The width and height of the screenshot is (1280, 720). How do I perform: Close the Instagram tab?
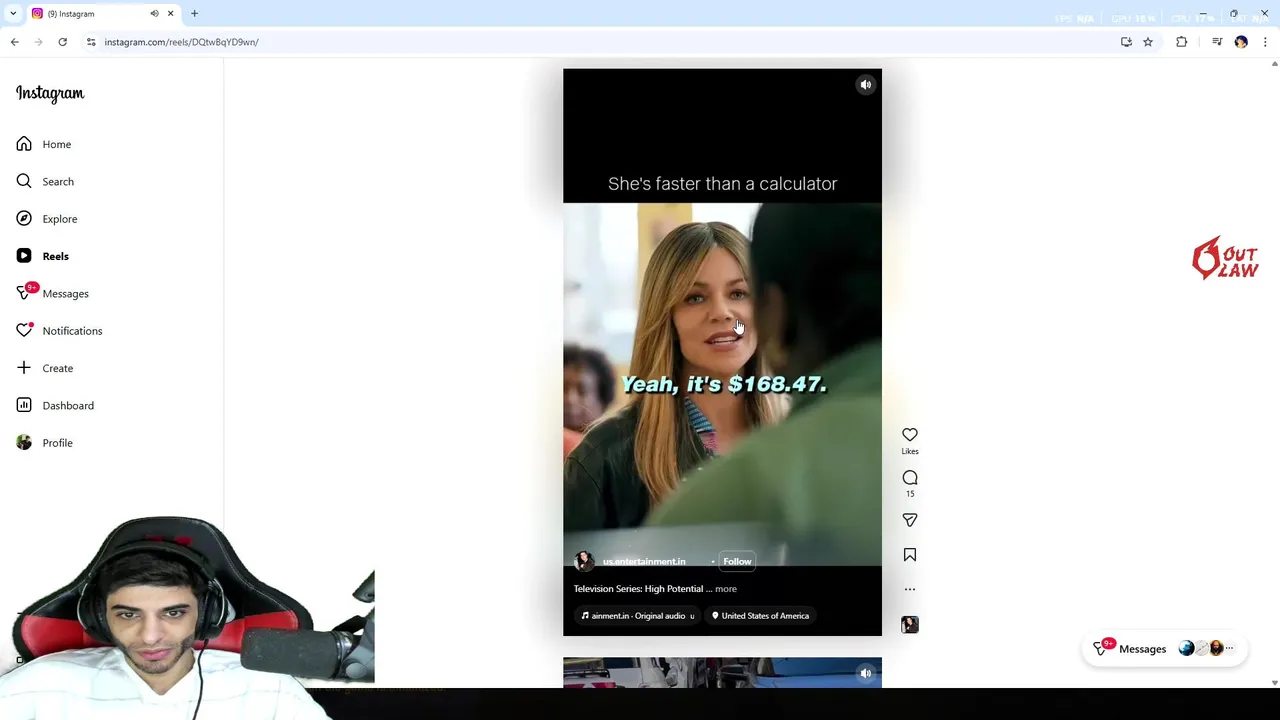pyautogui.click(x=170, y=14)
